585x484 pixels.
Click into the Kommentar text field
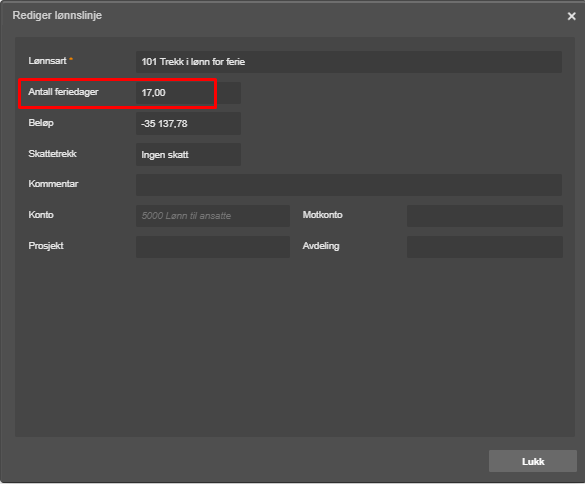click(349, 185)
